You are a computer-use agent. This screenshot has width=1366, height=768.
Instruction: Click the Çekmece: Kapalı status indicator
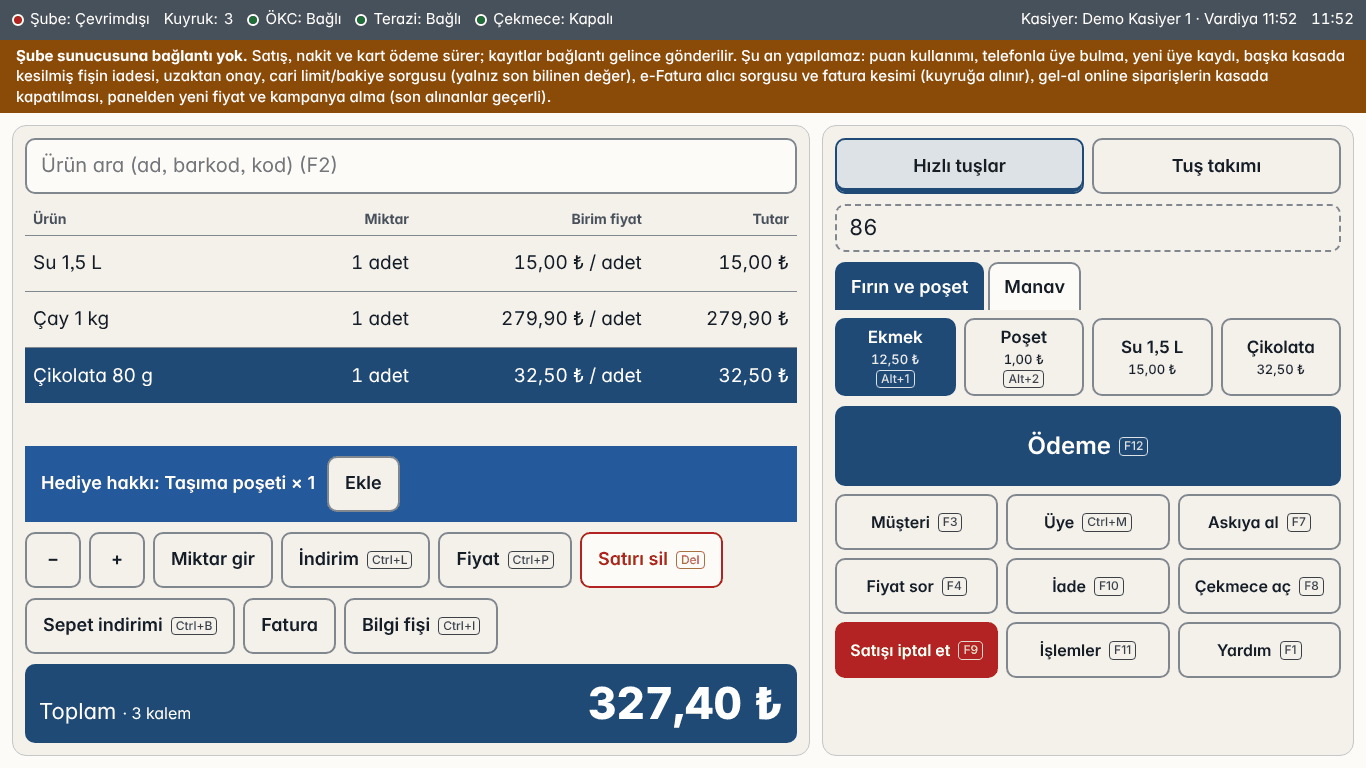point(544,19)
